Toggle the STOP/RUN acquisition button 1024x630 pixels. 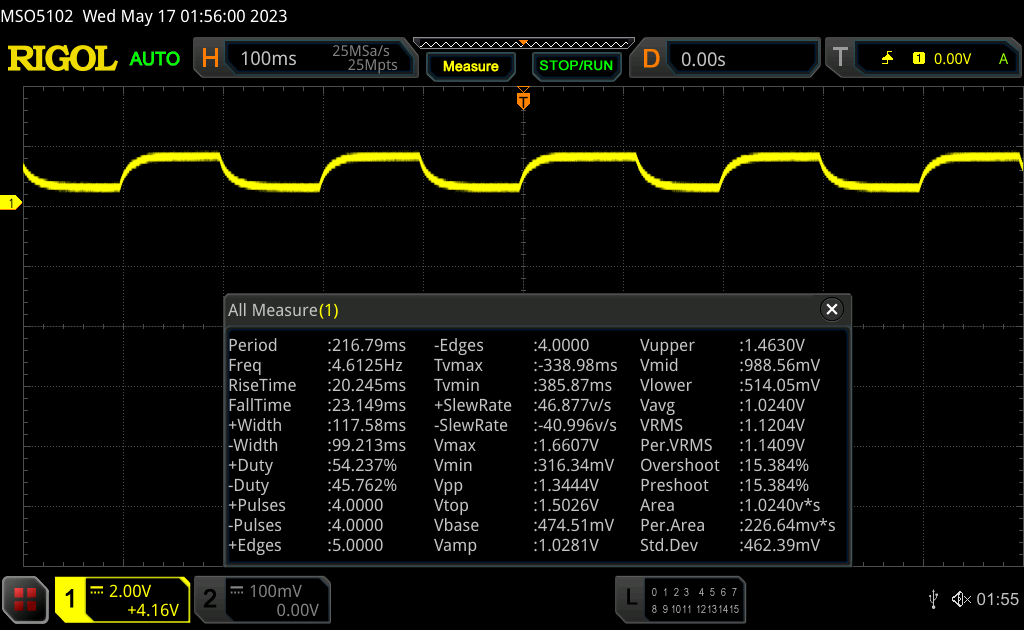(x=575, y=66)
